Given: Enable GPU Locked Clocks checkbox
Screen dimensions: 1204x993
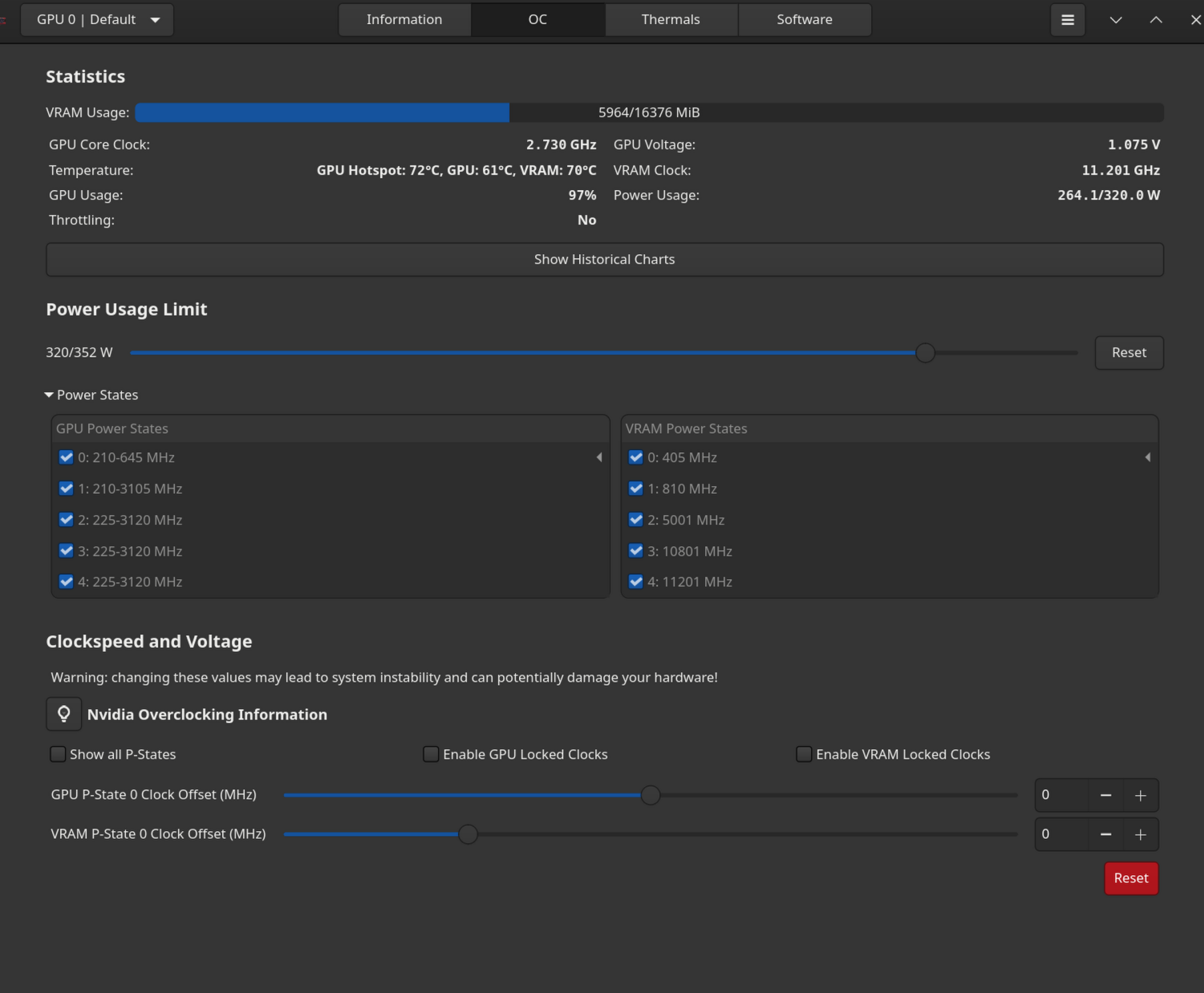Looking at the screenshot, I should 431,754.
